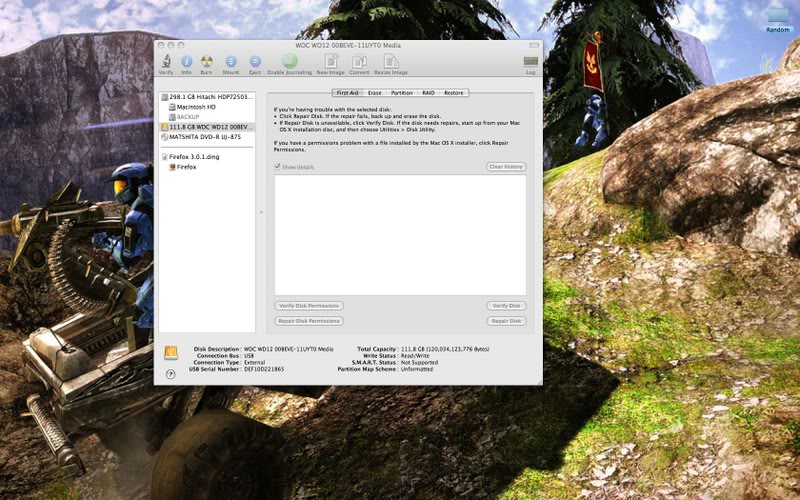
Task: Select the Resize Image toolbar icon
Action: (391, 61)
